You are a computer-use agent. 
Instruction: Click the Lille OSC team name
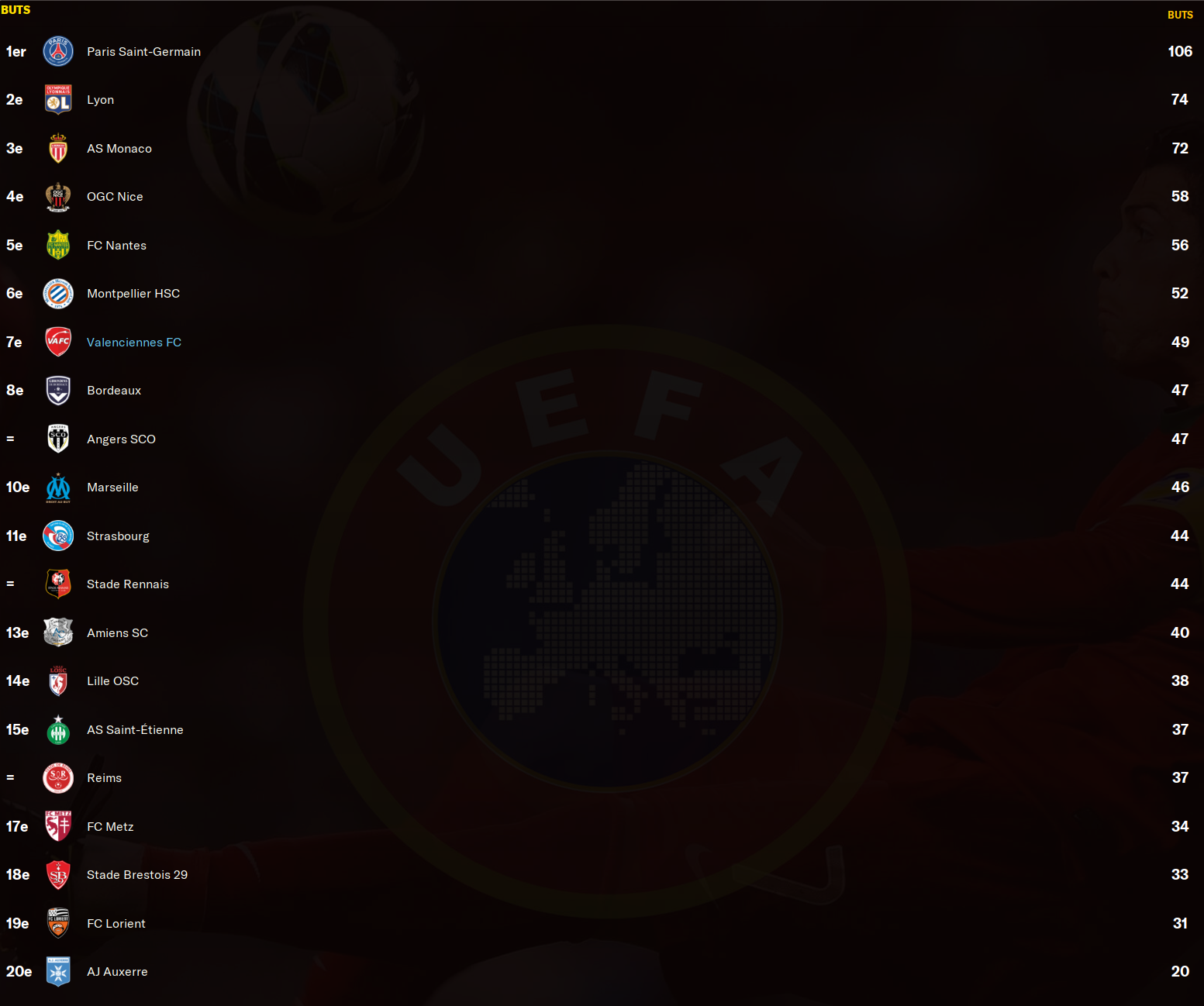(112, 681)
